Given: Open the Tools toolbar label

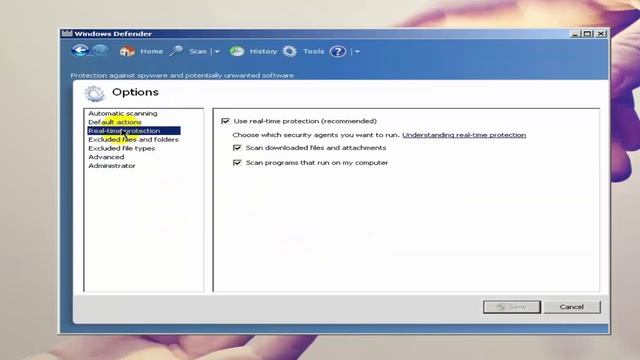Looking at the screenshot, I should (313, 51).
